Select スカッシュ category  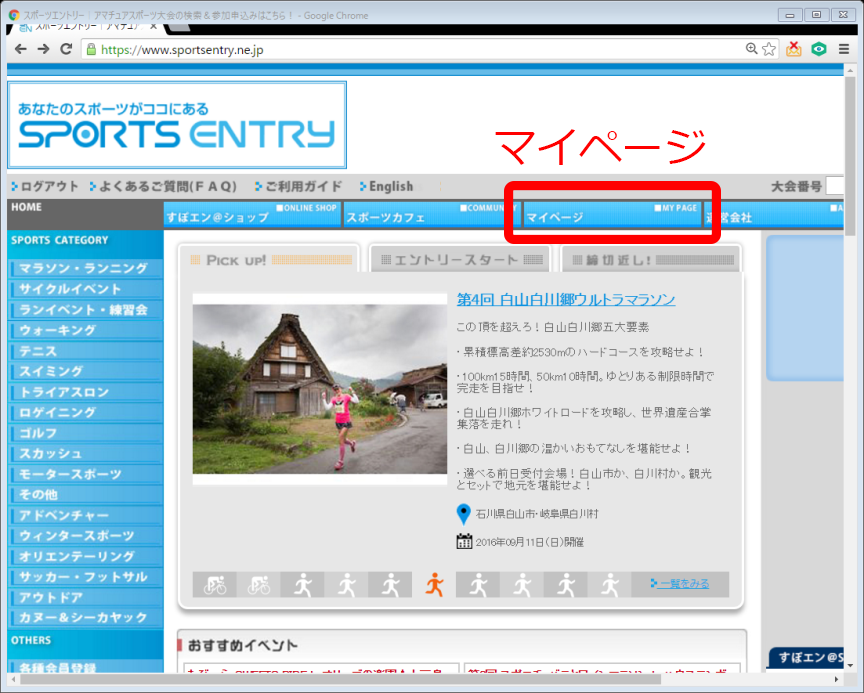pyautogui.click(x=85, y=453)
